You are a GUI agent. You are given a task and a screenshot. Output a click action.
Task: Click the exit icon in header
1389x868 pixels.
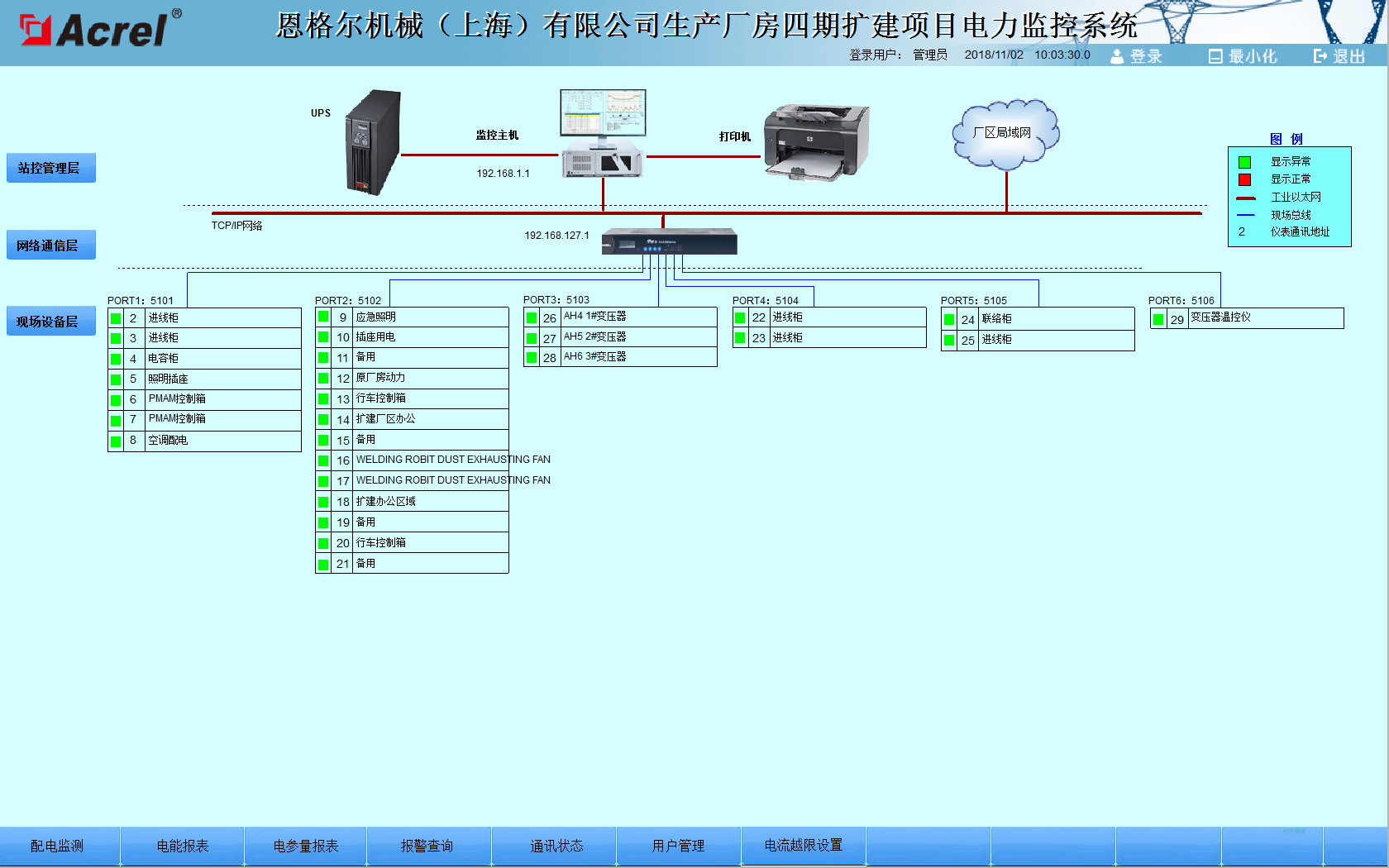1320,56
